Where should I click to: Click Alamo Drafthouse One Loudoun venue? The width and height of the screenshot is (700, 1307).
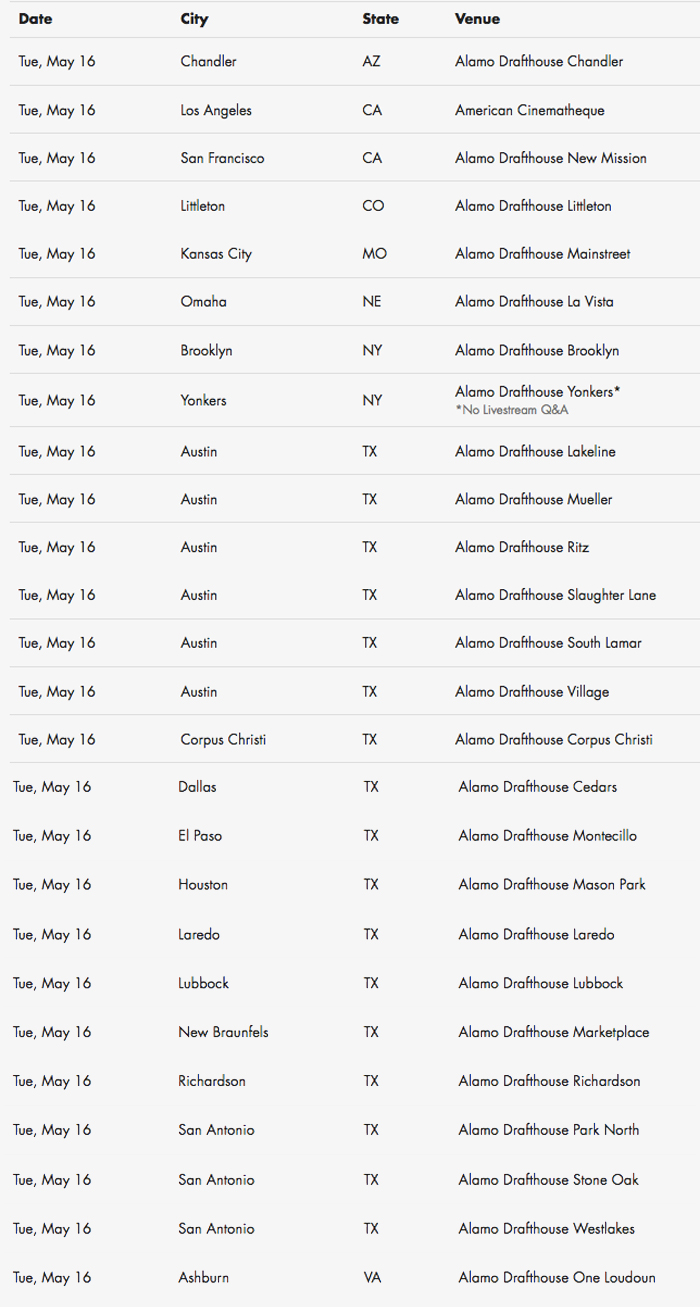pos(557,1278)
